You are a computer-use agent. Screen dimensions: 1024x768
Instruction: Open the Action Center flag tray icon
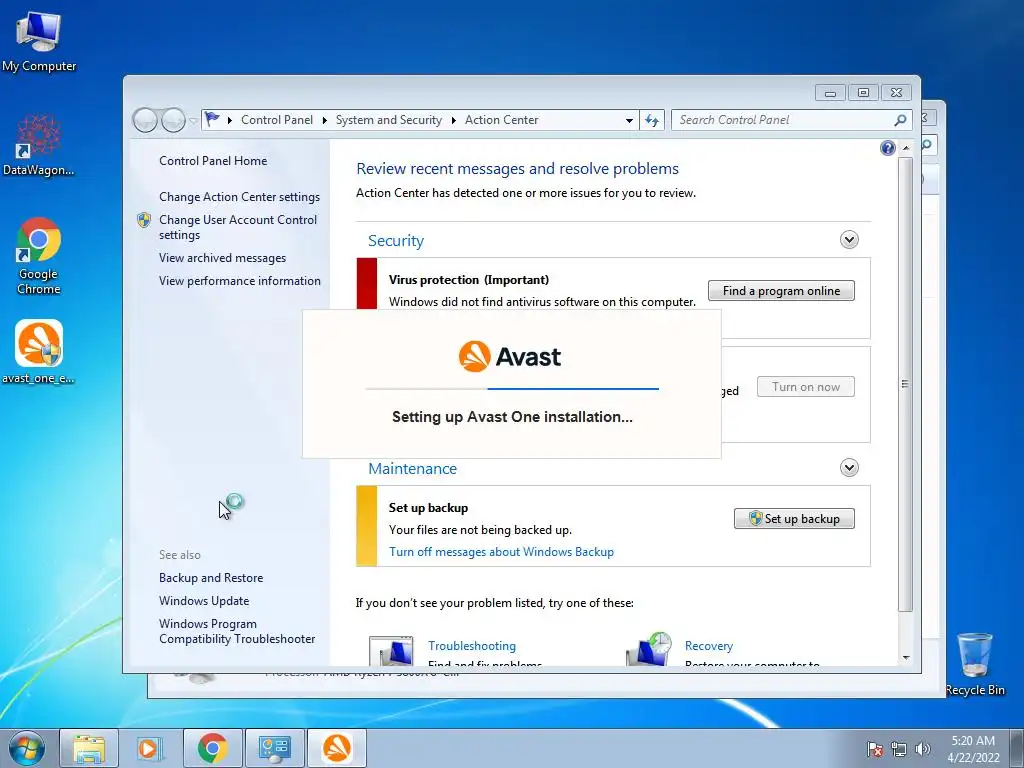pyautogui.click(x=874, y=749)
